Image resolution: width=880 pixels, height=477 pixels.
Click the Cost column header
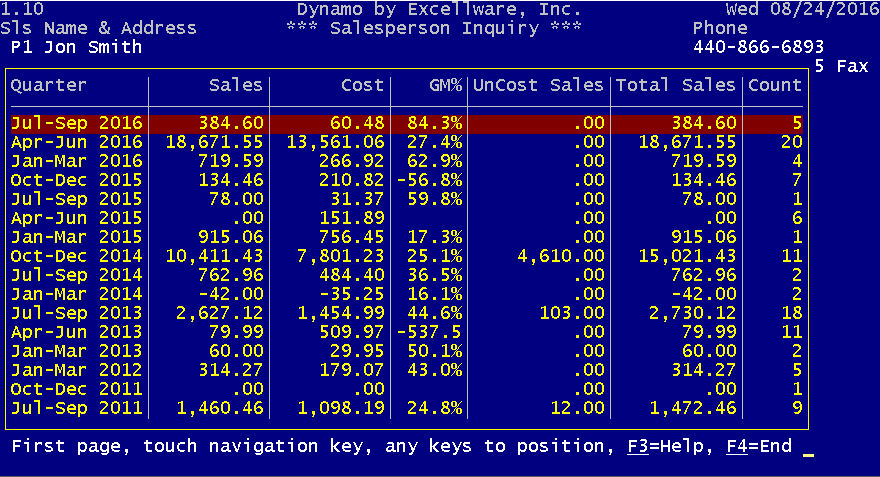pyautogui.click(x=363, y=85)
